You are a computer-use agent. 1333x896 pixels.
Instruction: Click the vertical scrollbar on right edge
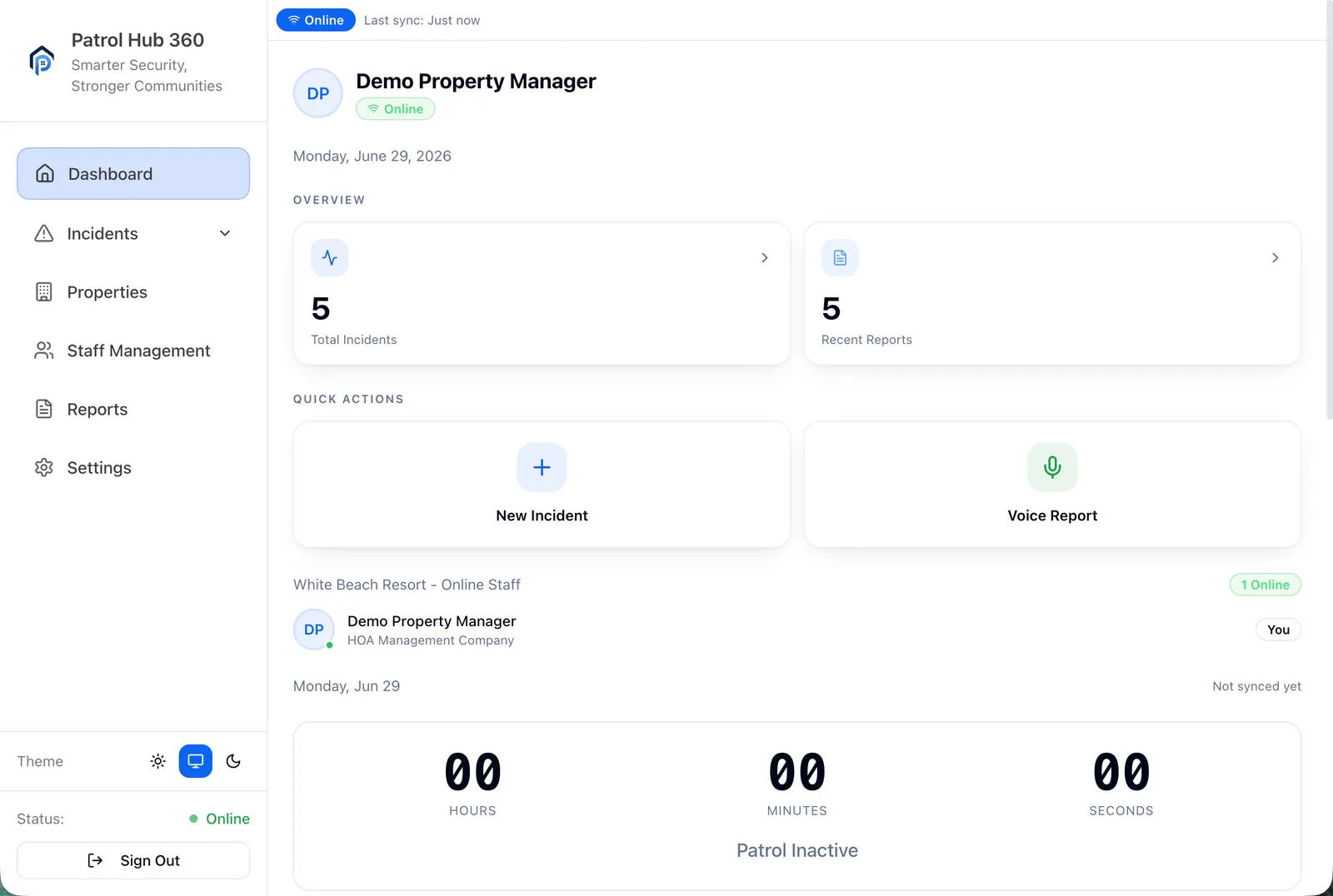pyautogui.click(x=1329, y=208)
